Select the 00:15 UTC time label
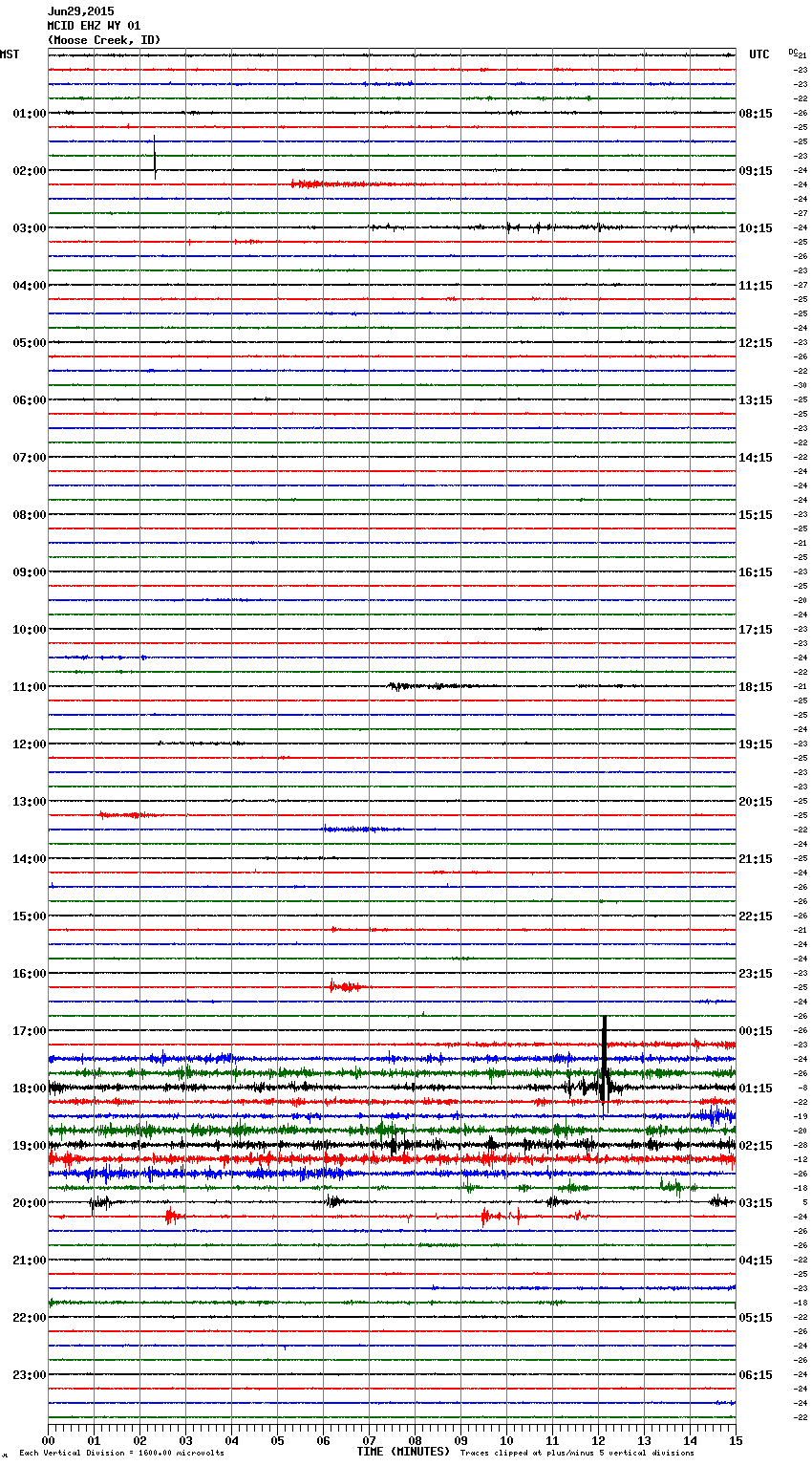 coord(756,1031)
